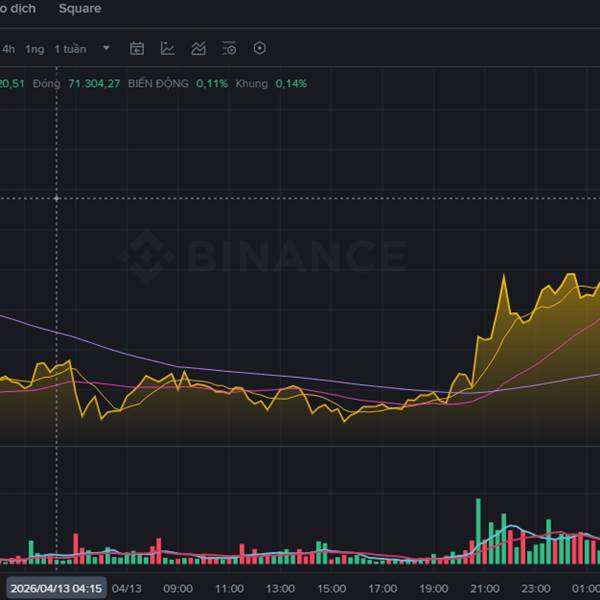
Task: Select the 4h interval
Action: coord(8,48)
